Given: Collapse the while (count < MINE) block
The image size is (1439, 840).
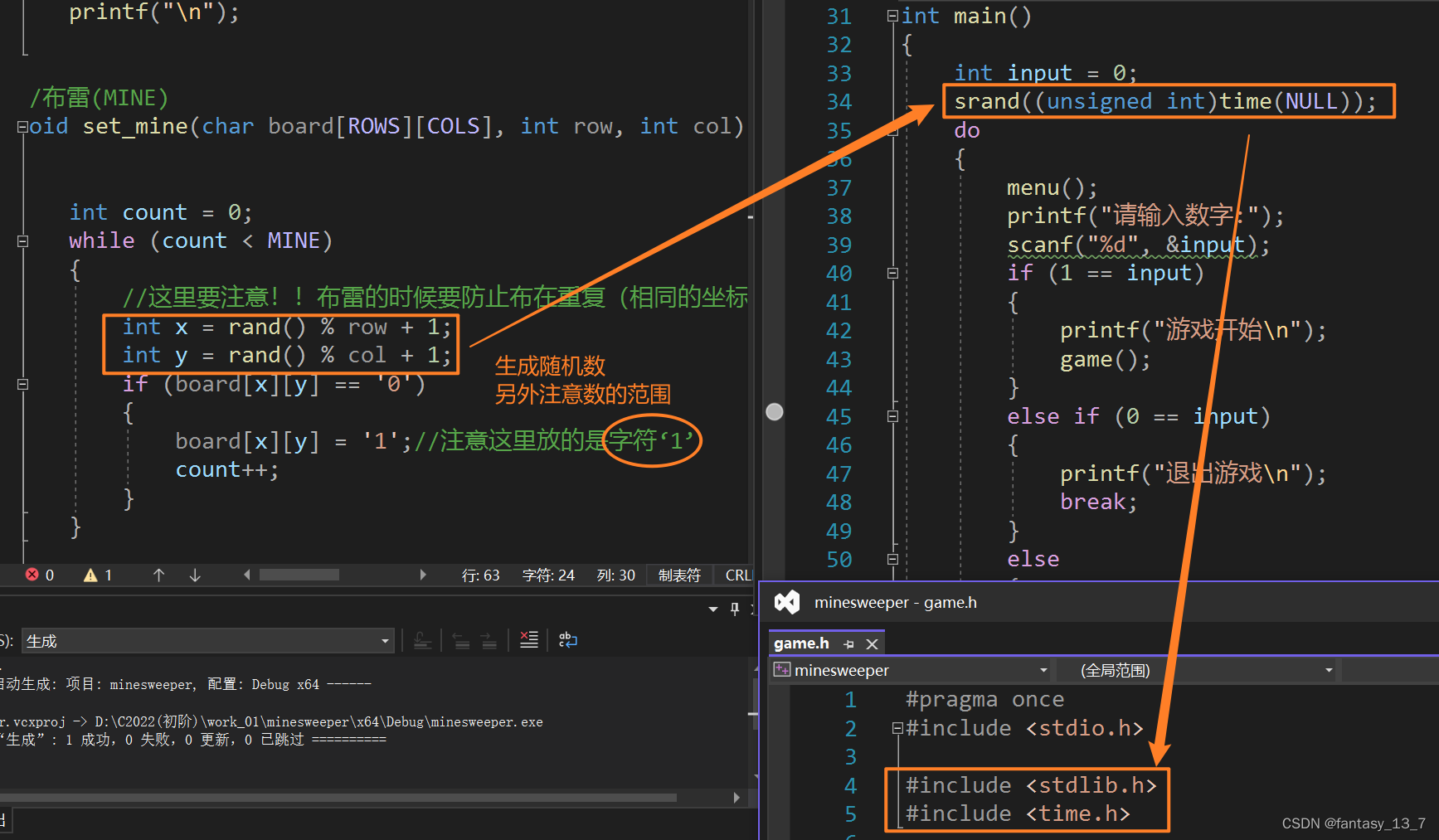Looking at the screenshot, I should pyautogui.click(x=22, y=241).
